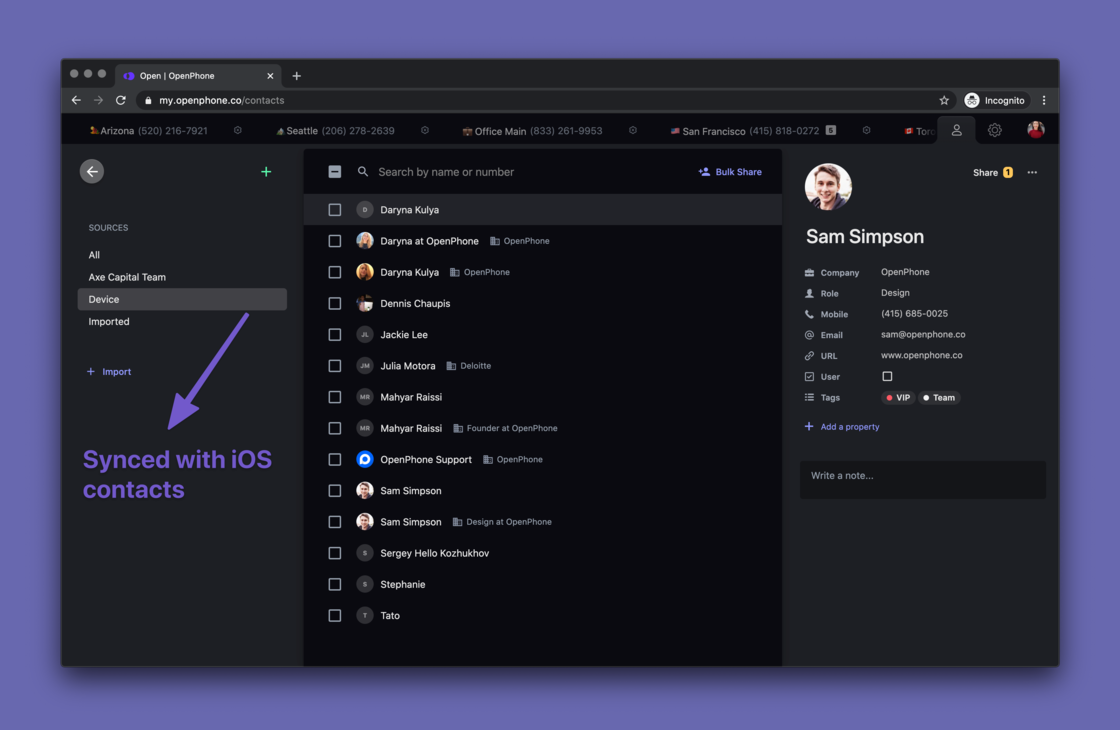The width and height of the screenshot is (1120, 730).
Task: Click Sam Simpson's large profile photo
Action: 829,187
